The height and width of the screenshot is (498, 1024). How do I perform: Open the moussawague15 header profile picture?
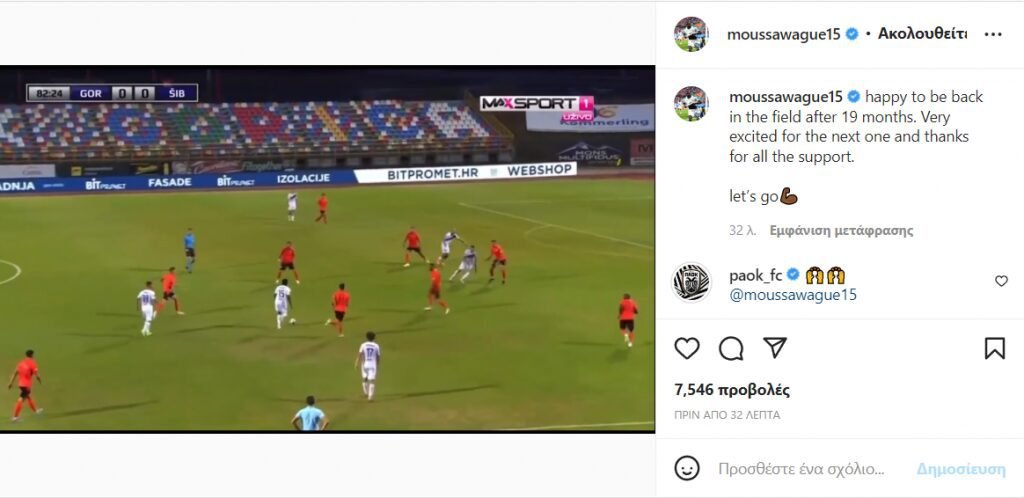tap(691, 35)
